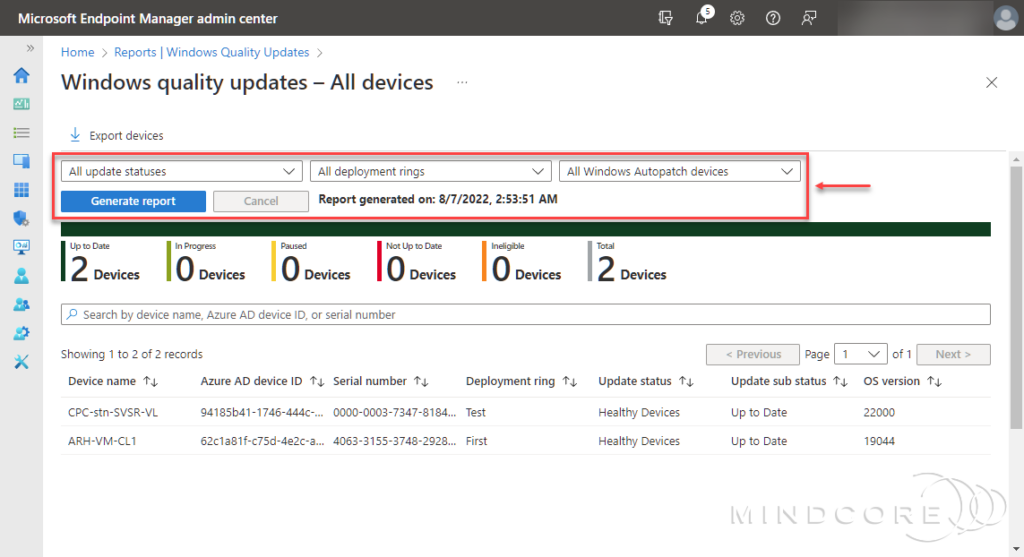Sort by Azure AD device ID

tap(263, 381)
